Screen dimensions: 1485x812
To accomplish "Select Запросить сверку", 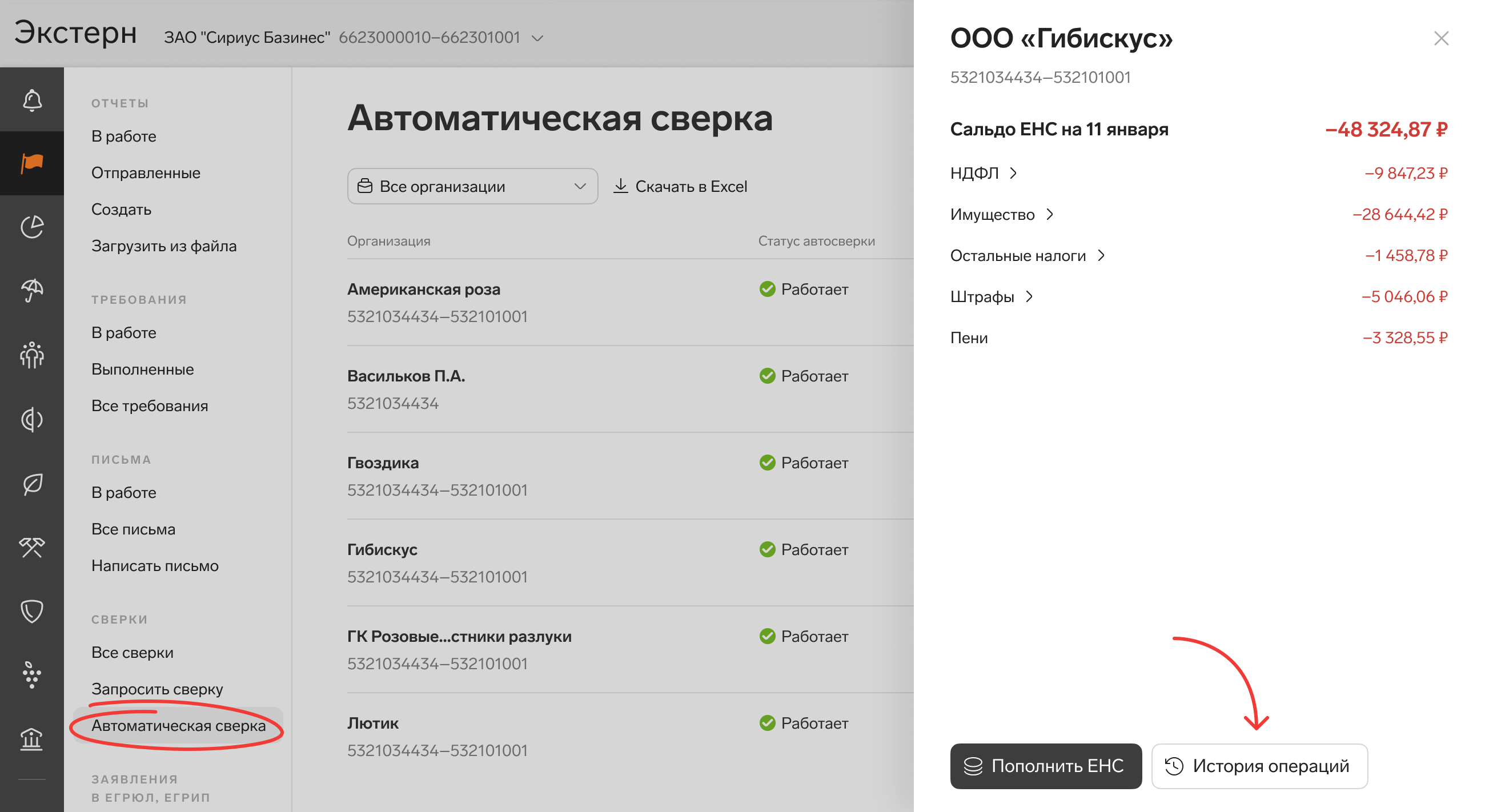I will tap(157, 689).
